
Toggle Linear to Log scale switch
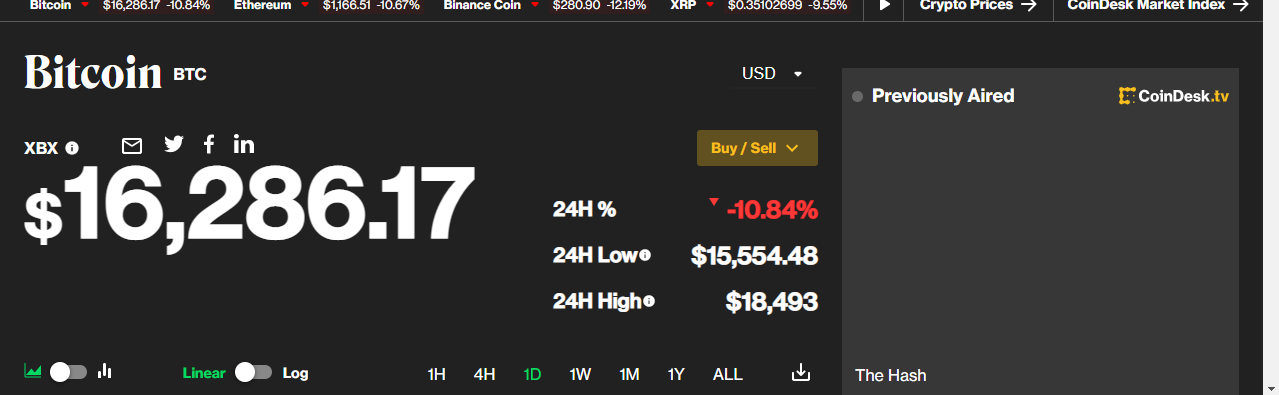[x=254, y=372]
